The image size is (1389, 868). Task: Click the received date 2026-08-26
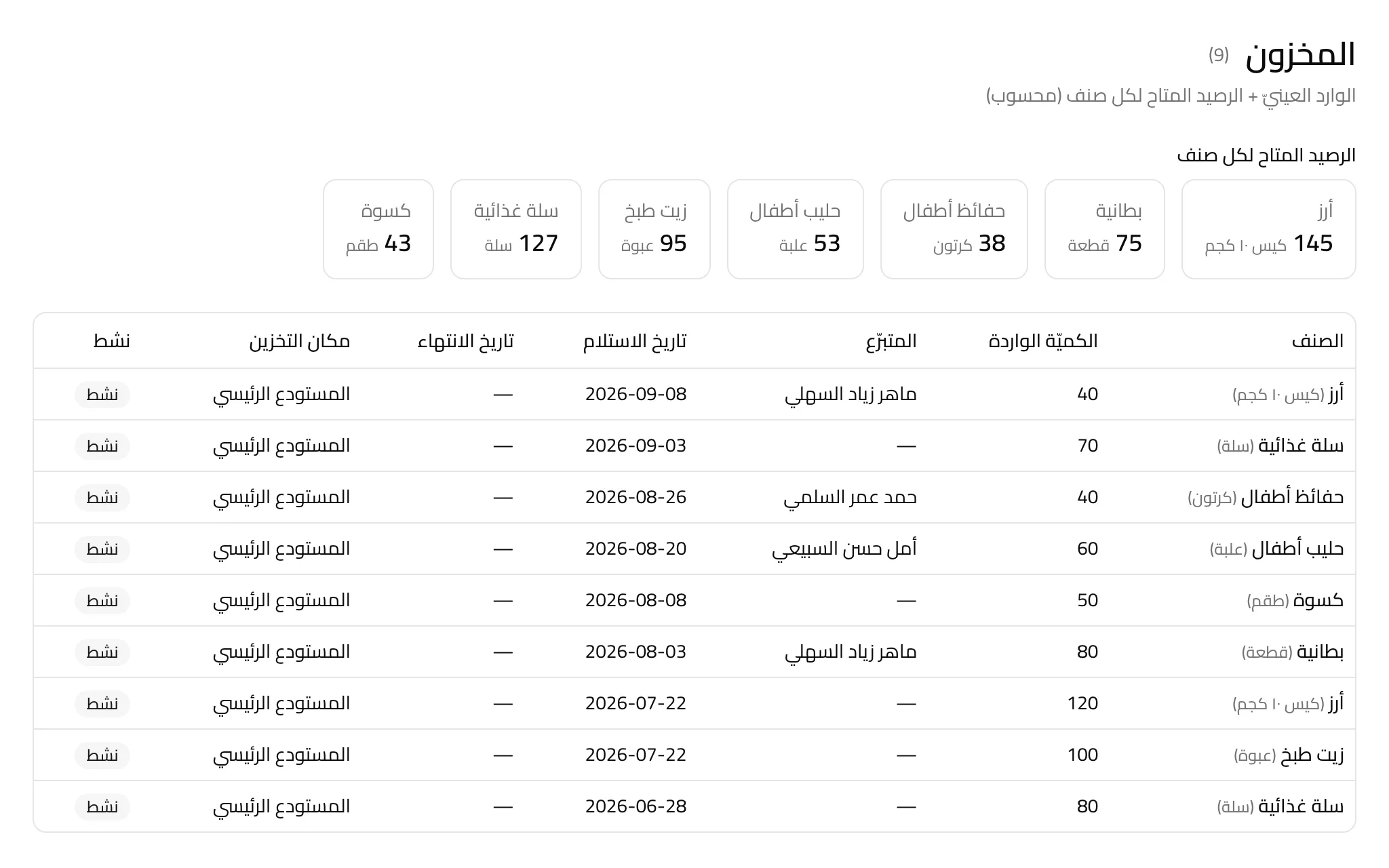pos(635,498)
